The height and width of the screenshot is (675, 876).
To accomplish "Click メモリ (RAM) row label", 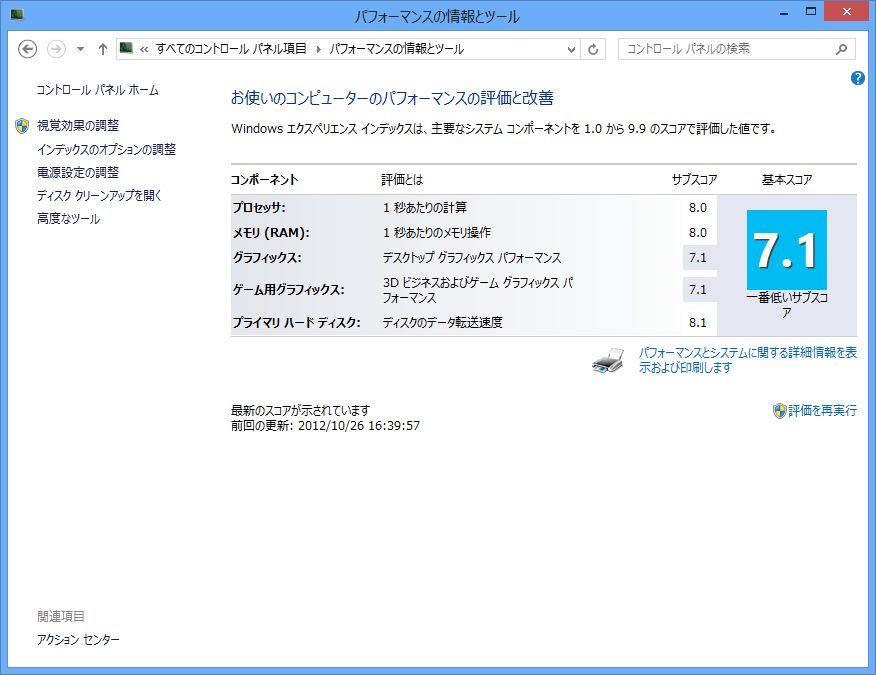I will click(271, 232).
